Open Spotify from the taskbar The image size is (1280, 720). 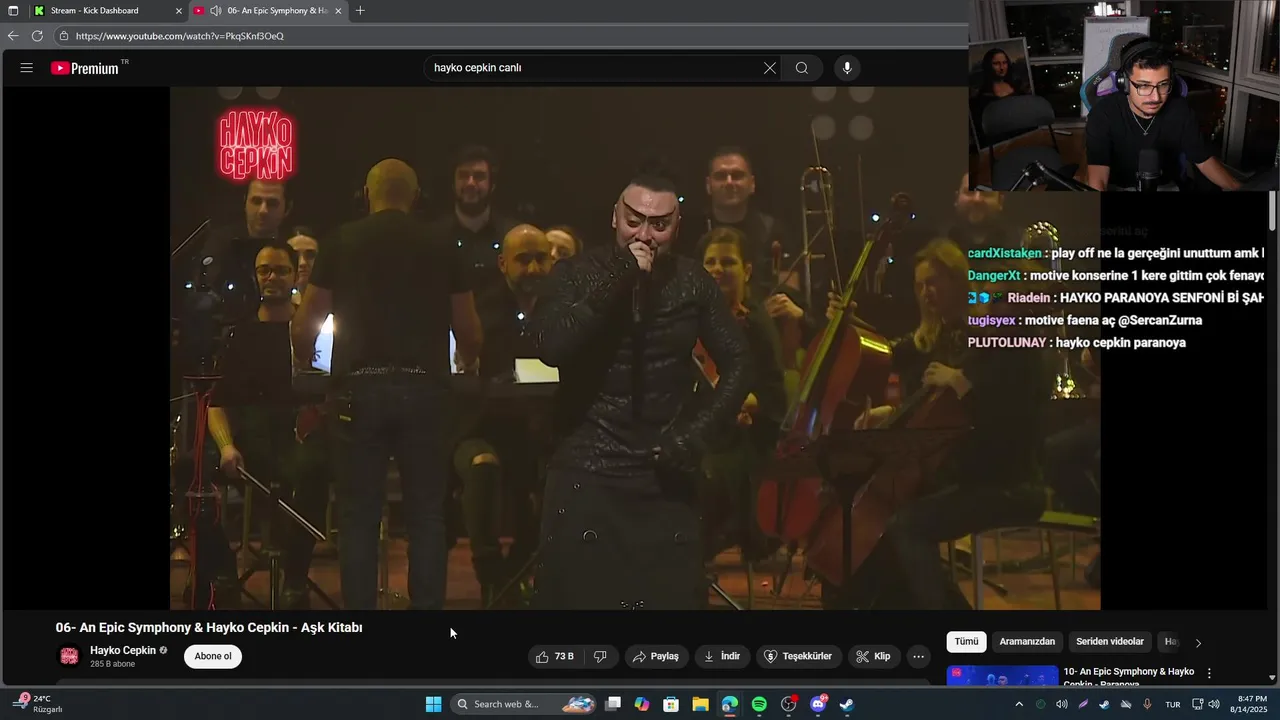759,704
